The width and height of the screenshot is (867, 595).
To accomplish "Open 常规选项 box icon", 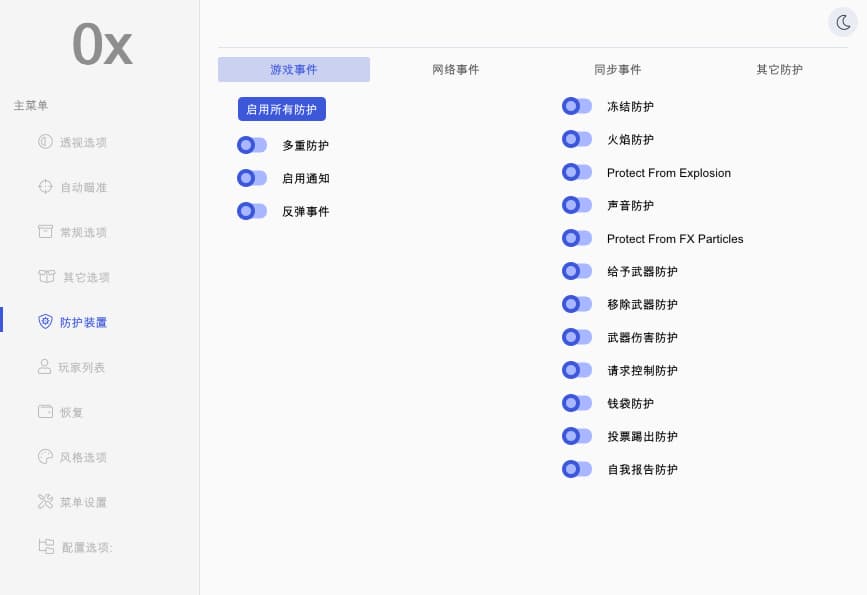I will pyautogui.click(x=45, y=231).
